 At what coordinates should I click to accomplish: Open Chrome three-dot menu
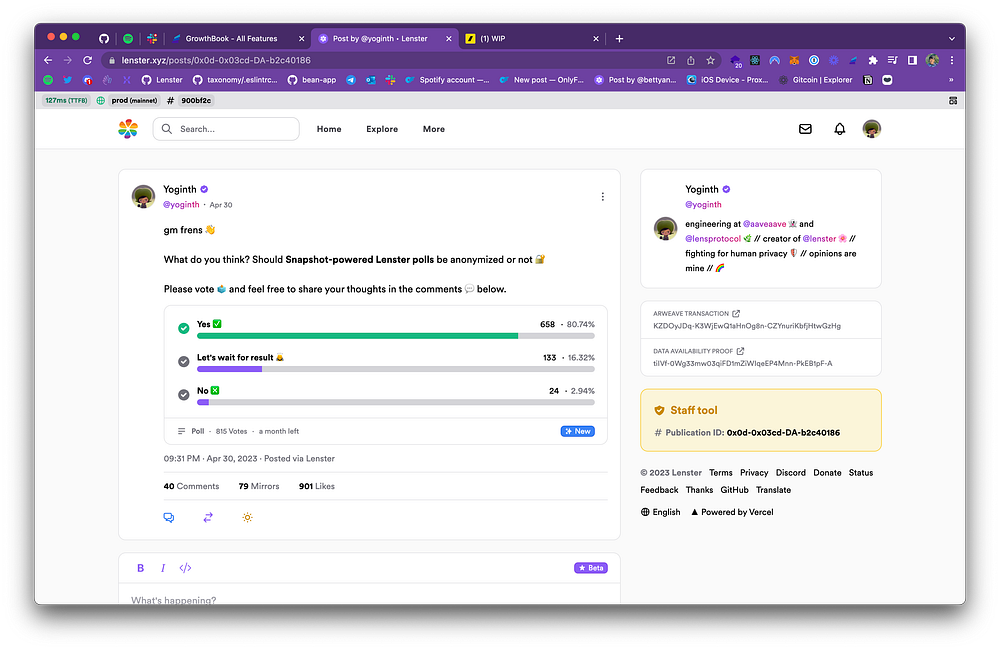coord(952,60)
